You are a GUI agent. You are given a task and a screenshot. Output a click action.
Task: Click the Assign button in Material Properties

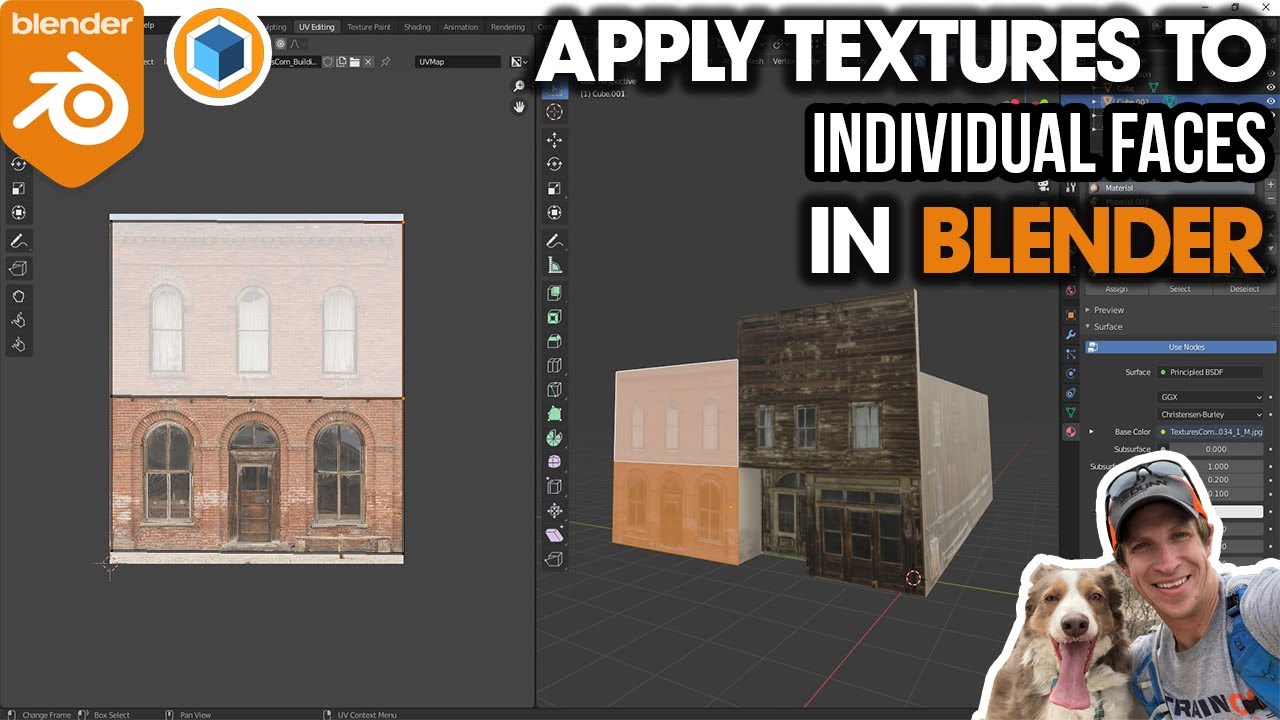pos(1117,289)
